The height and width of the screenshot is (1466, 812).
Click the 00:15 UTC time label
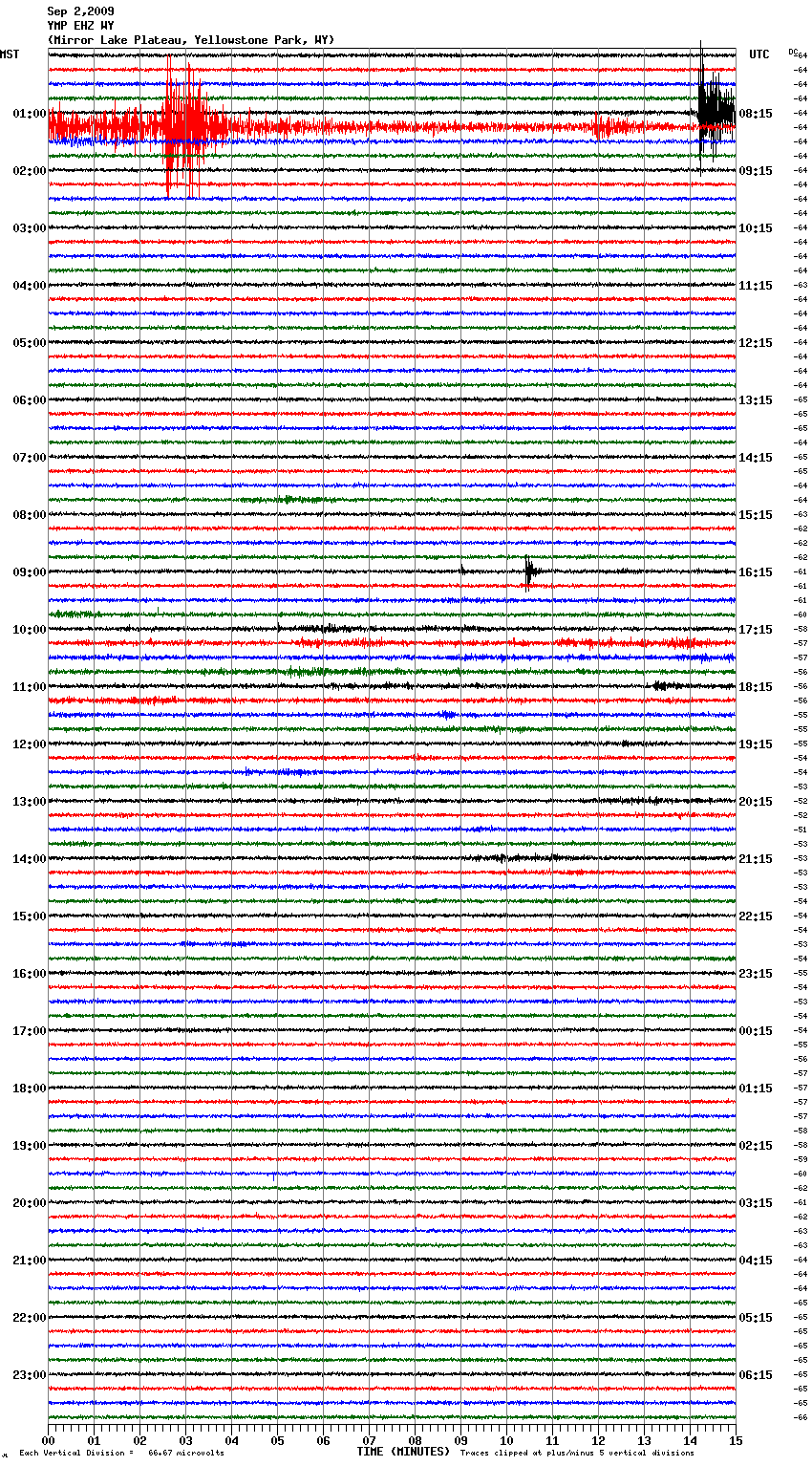pyautogui.click(x=756, y=1031)
